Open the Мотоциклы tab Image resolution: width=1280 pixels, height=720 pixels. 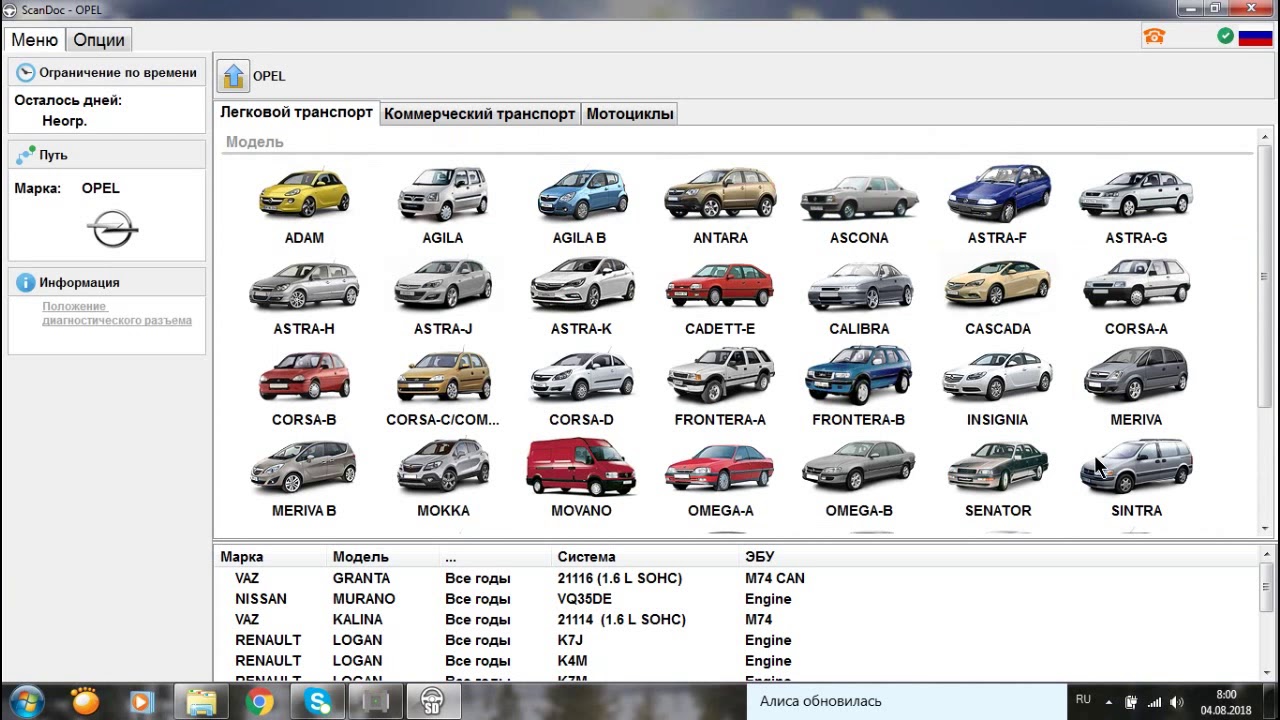point(630,114)
